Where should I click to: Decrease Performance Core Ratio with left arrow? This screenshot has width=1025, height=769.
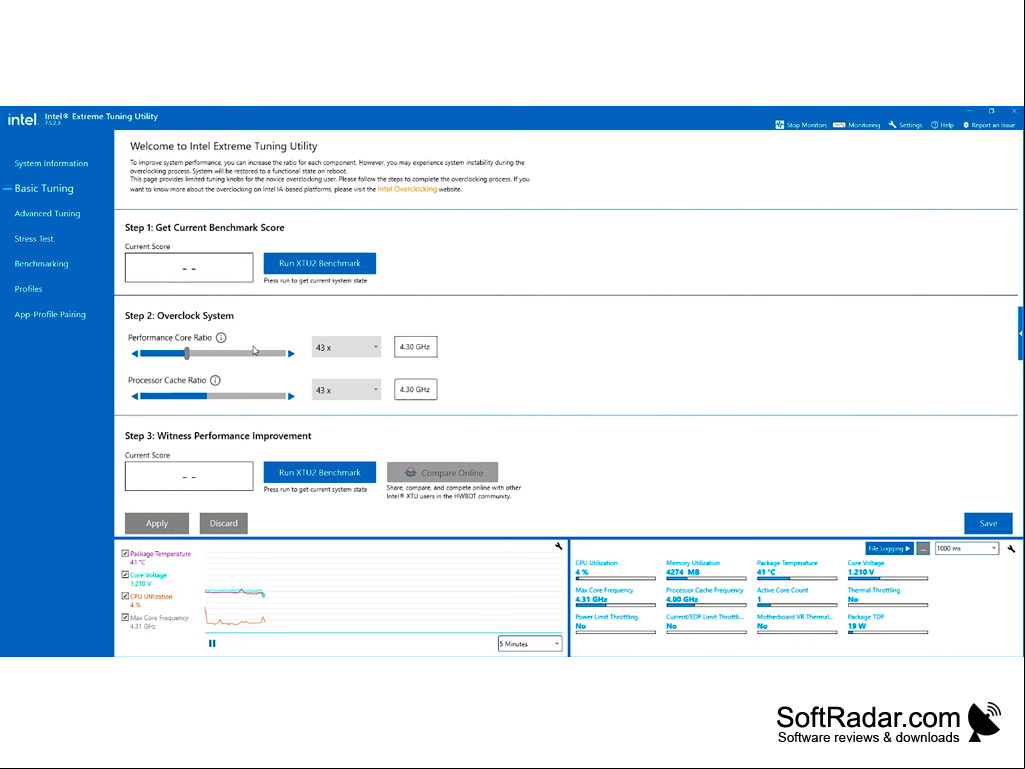[x=135, y=354]
